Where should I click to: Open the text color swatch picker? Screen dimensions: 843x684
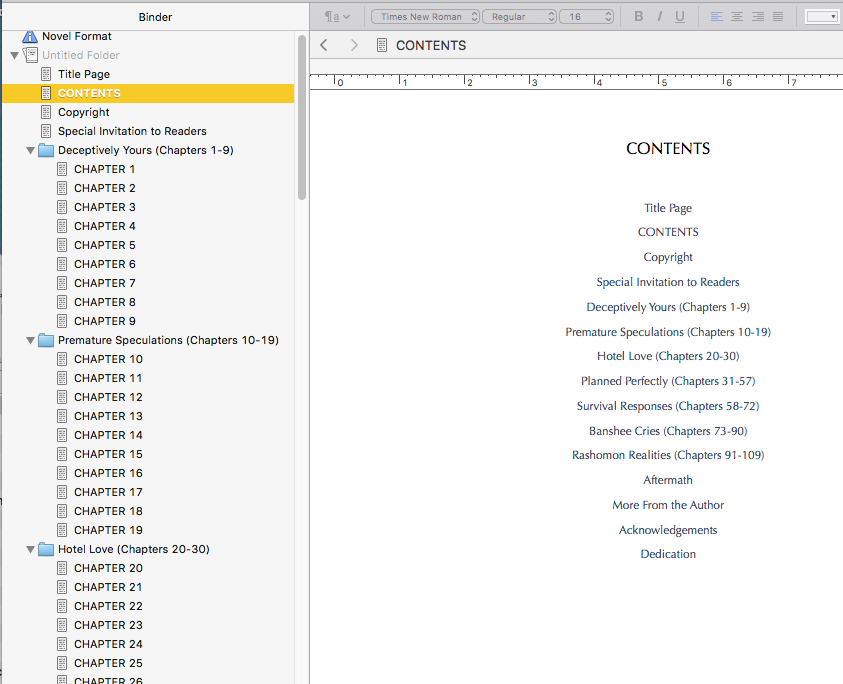tap(822, 16)
